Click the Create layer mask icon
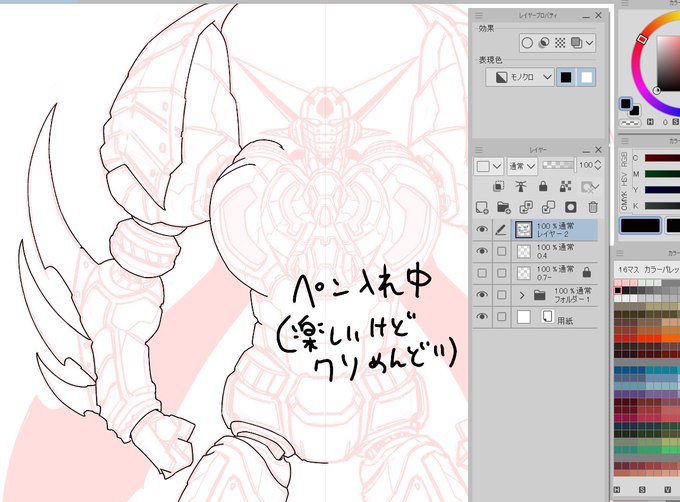This screenshot has height=502, width=680. point(571,208)
